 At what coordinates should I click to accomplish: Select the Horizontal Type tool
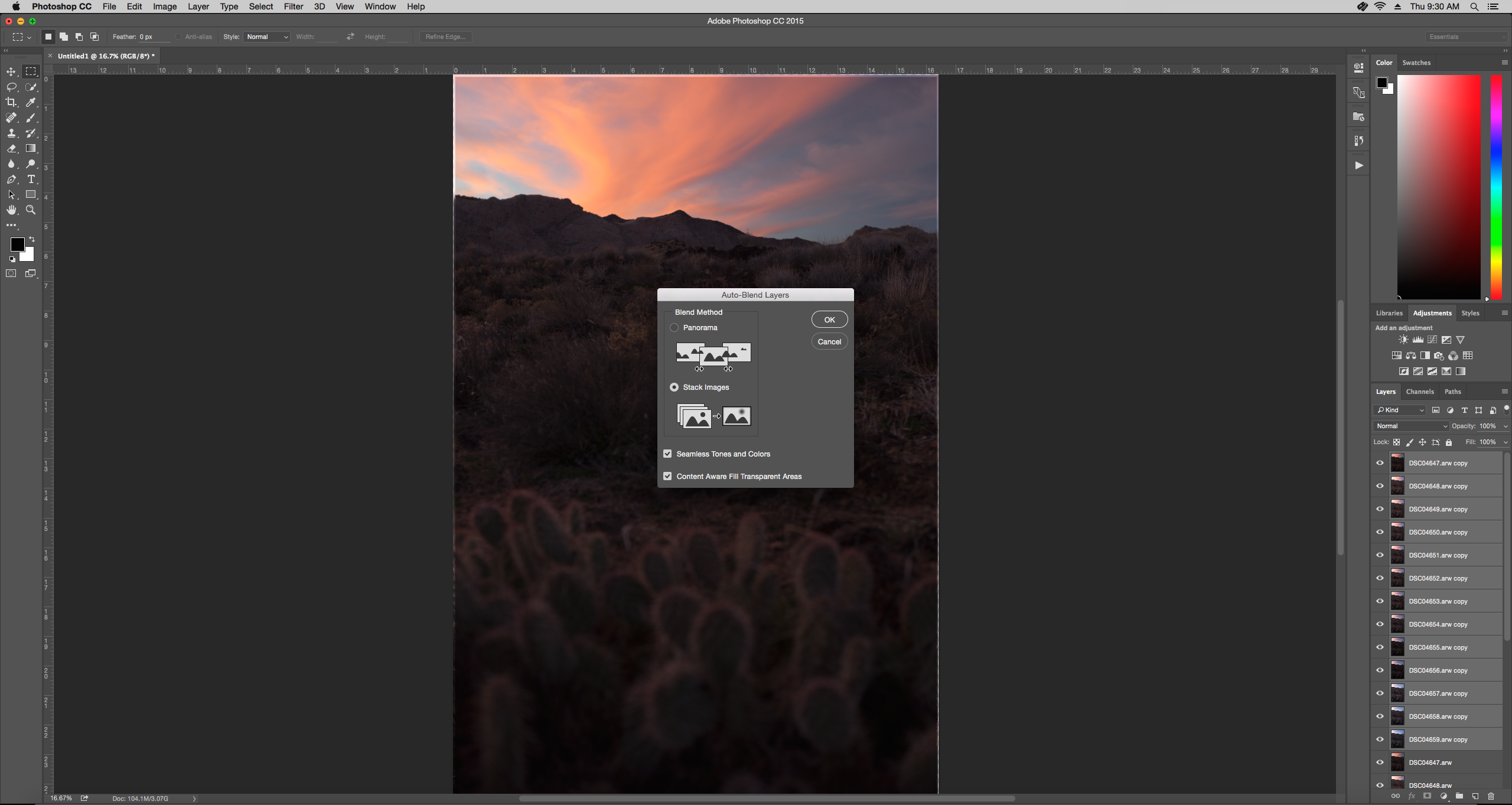point(31,179)
